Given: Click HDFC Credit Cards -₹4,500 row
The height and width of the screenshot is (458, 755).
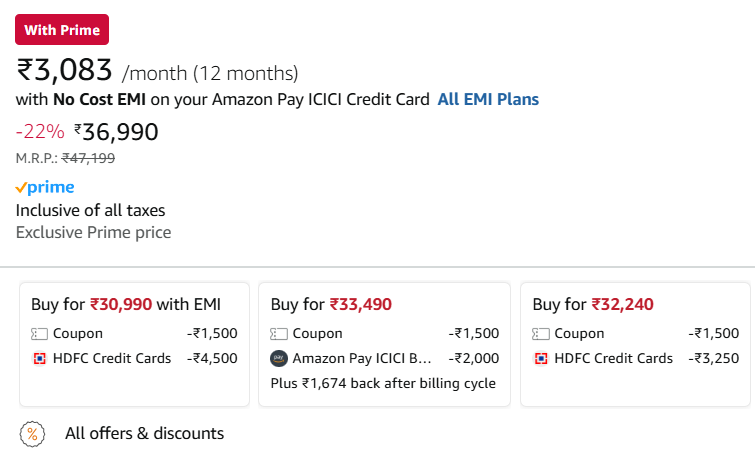Looking at the screenshot, I should click(x=134, y=359).
